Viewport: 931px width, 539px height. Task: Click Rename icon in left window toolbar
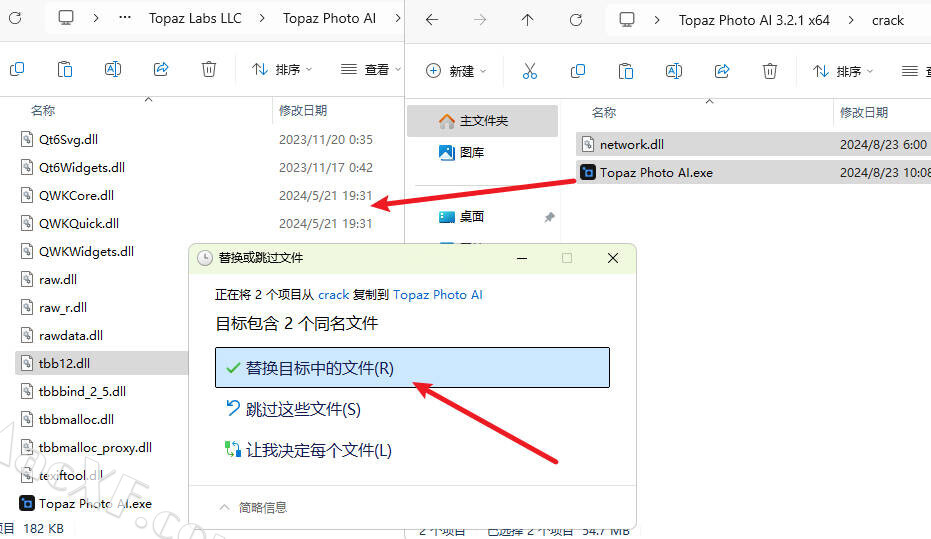pyautogui.click(x=113, y=69)
